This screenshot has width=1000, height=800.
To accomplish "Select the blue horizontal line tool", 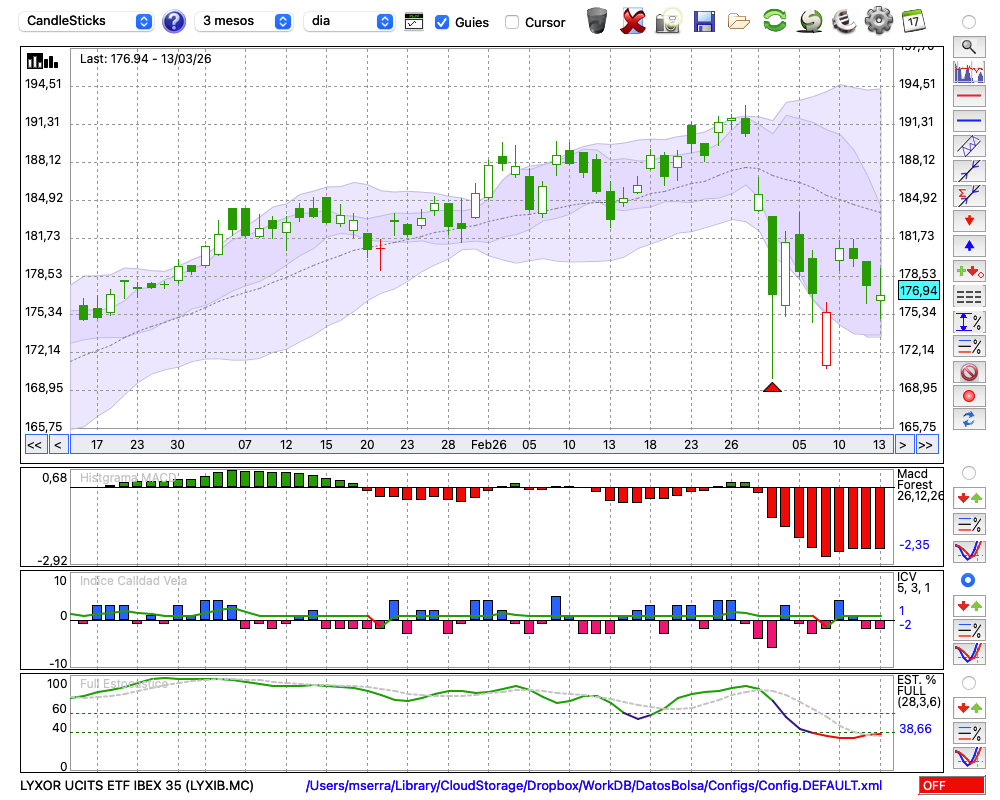I will [969, 121].
